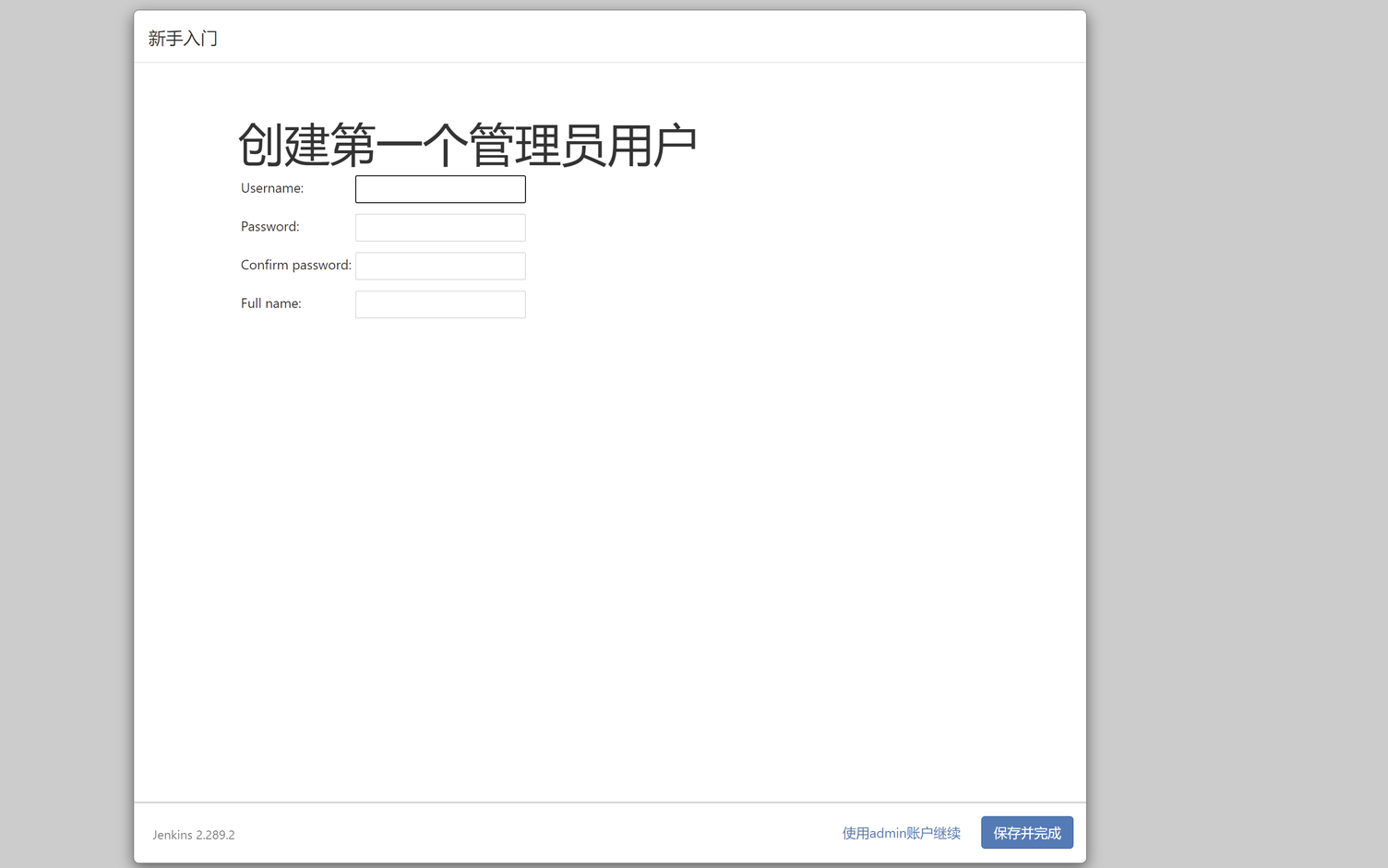Image resolution: width=1388 pixels, height=868 pixels.
Task: Click the 创建第一个管理员用户 heading
Action: click(467, 145)
